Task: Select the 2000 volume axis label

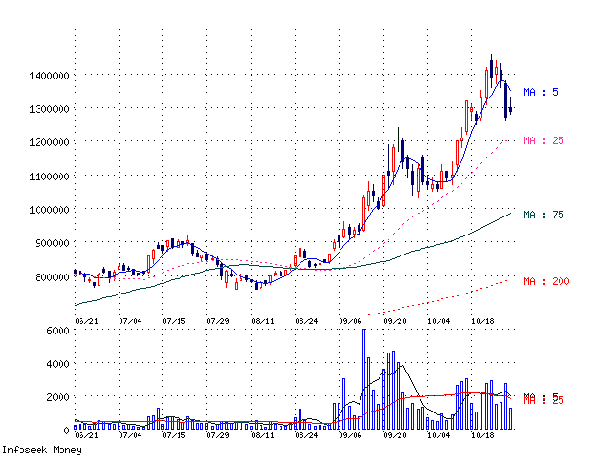Action: 58,397
